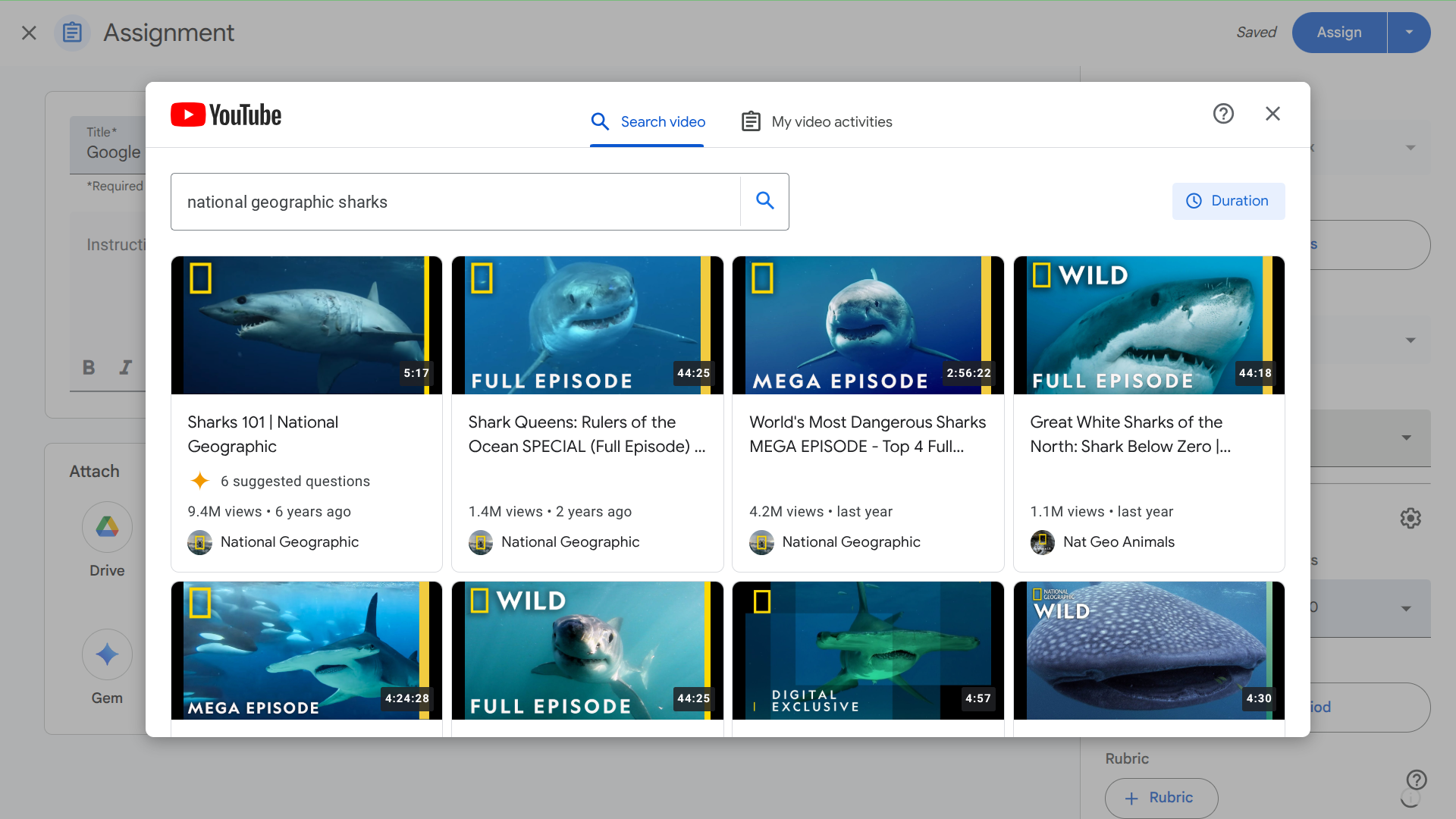
Task: Click the settings gear icon
Action: pos(1410,519)
